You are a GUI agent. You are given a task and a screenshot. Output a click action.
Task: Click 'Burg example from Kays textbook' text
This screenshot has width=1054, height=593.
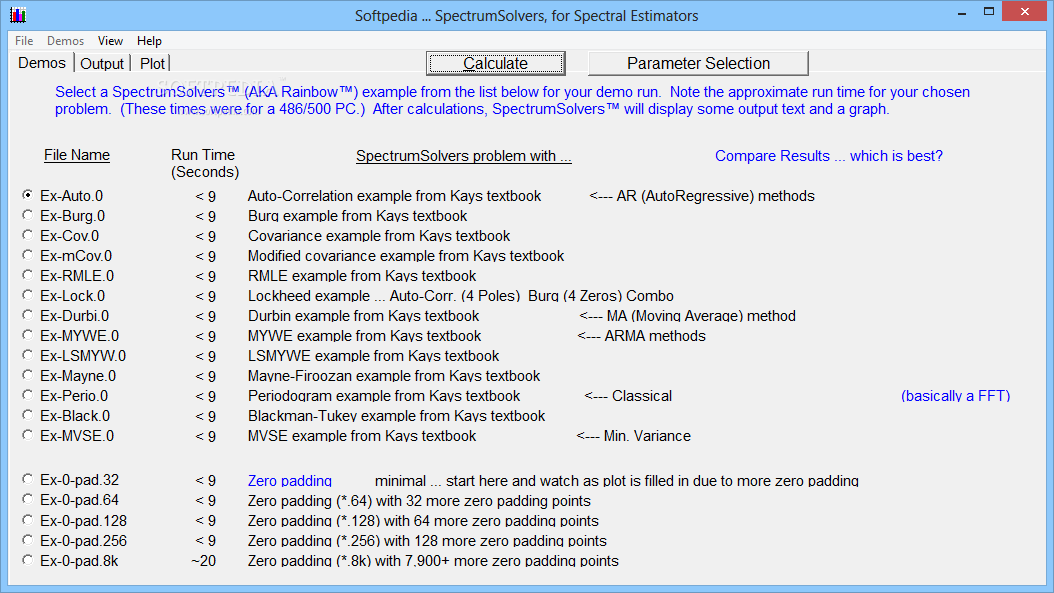tap(358, 216)
